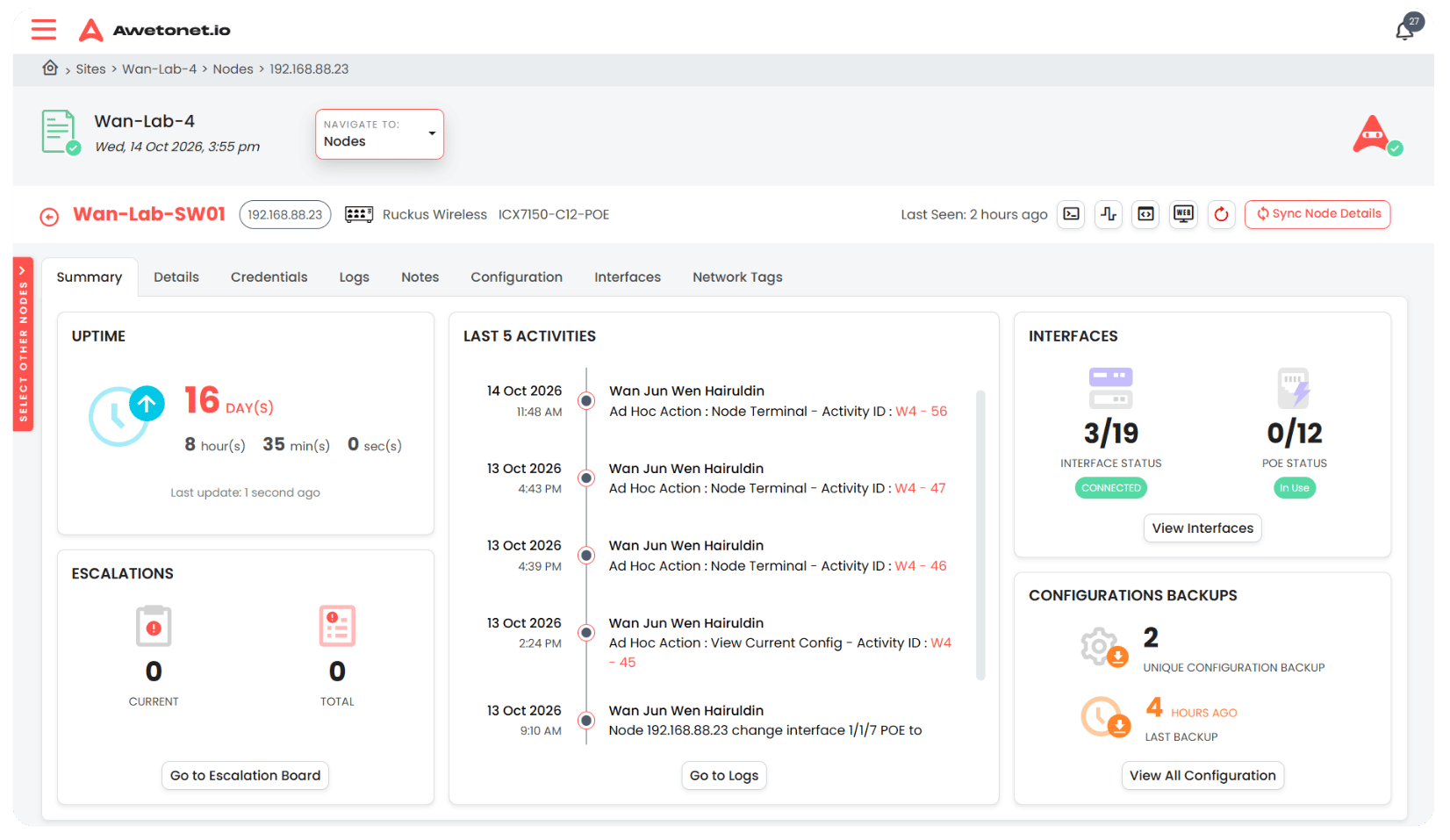Open the web monitor icon
This screenshot has width=1450, height=840.
point(1183,214)
